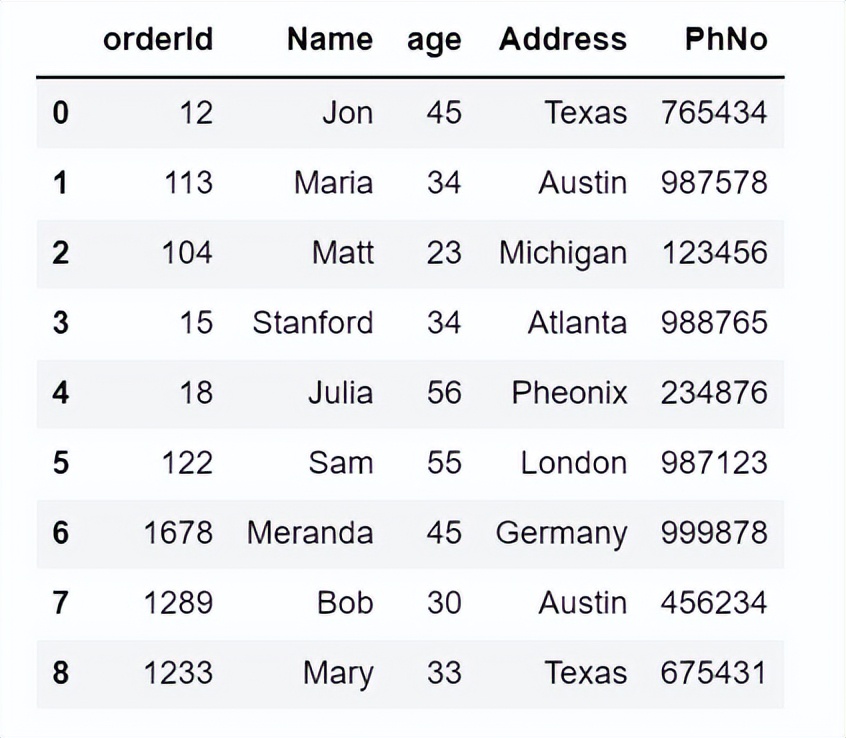Select phone number 675431
This screenshot has width=846, height=738.
click(713, 673)
